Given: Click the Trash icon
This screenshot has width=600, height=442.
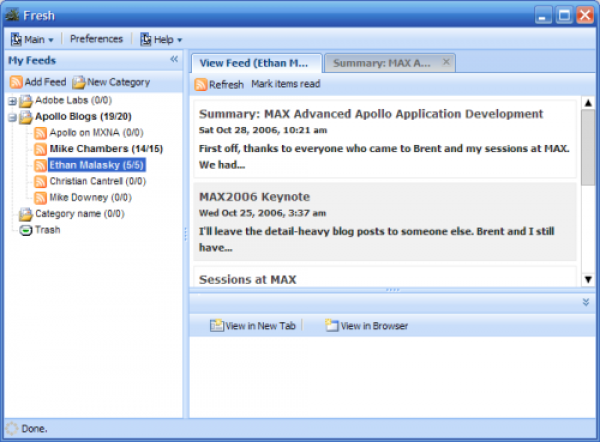Looking at the screenshot, I should coord(26,230).
